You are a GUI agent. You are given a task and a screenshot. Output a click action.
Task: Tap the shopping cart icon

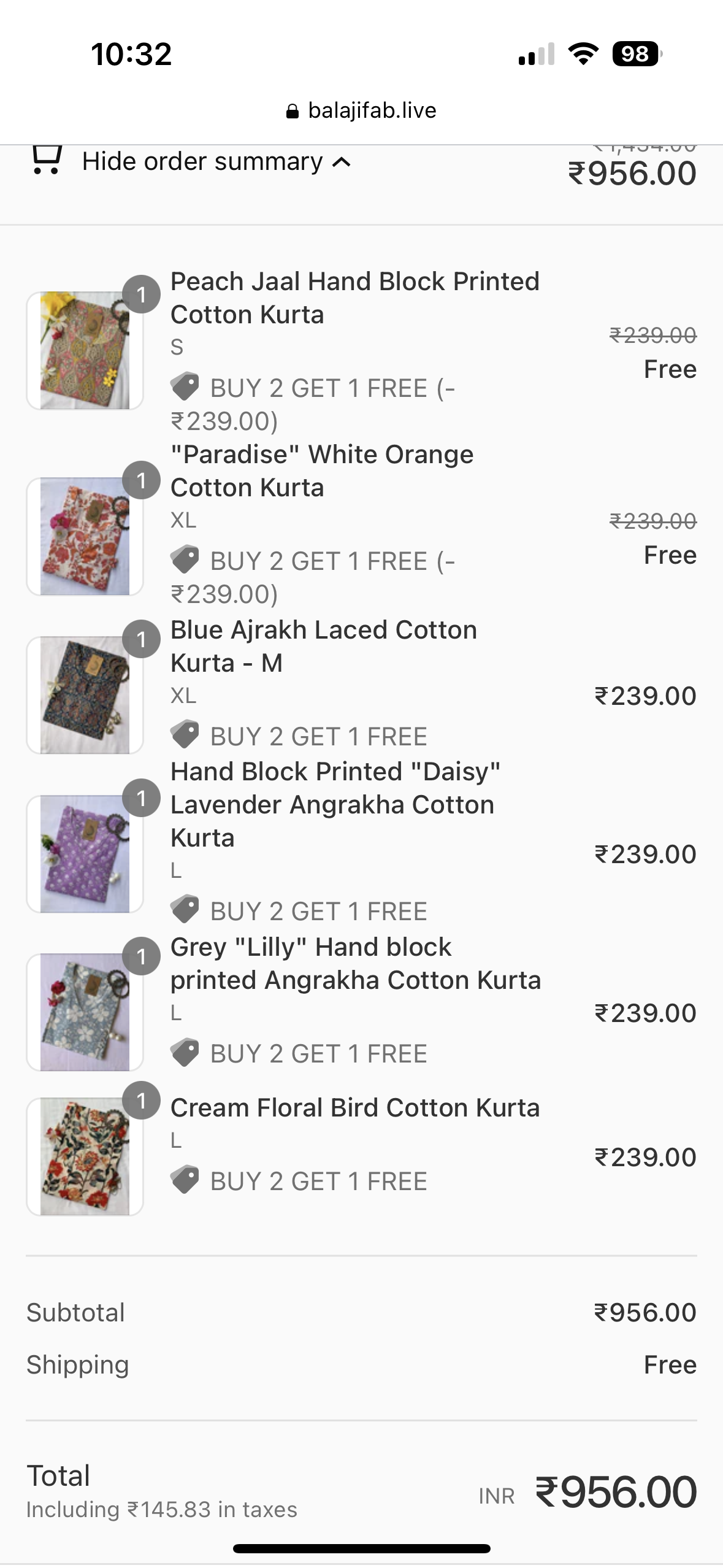click(x=47, y=160)
